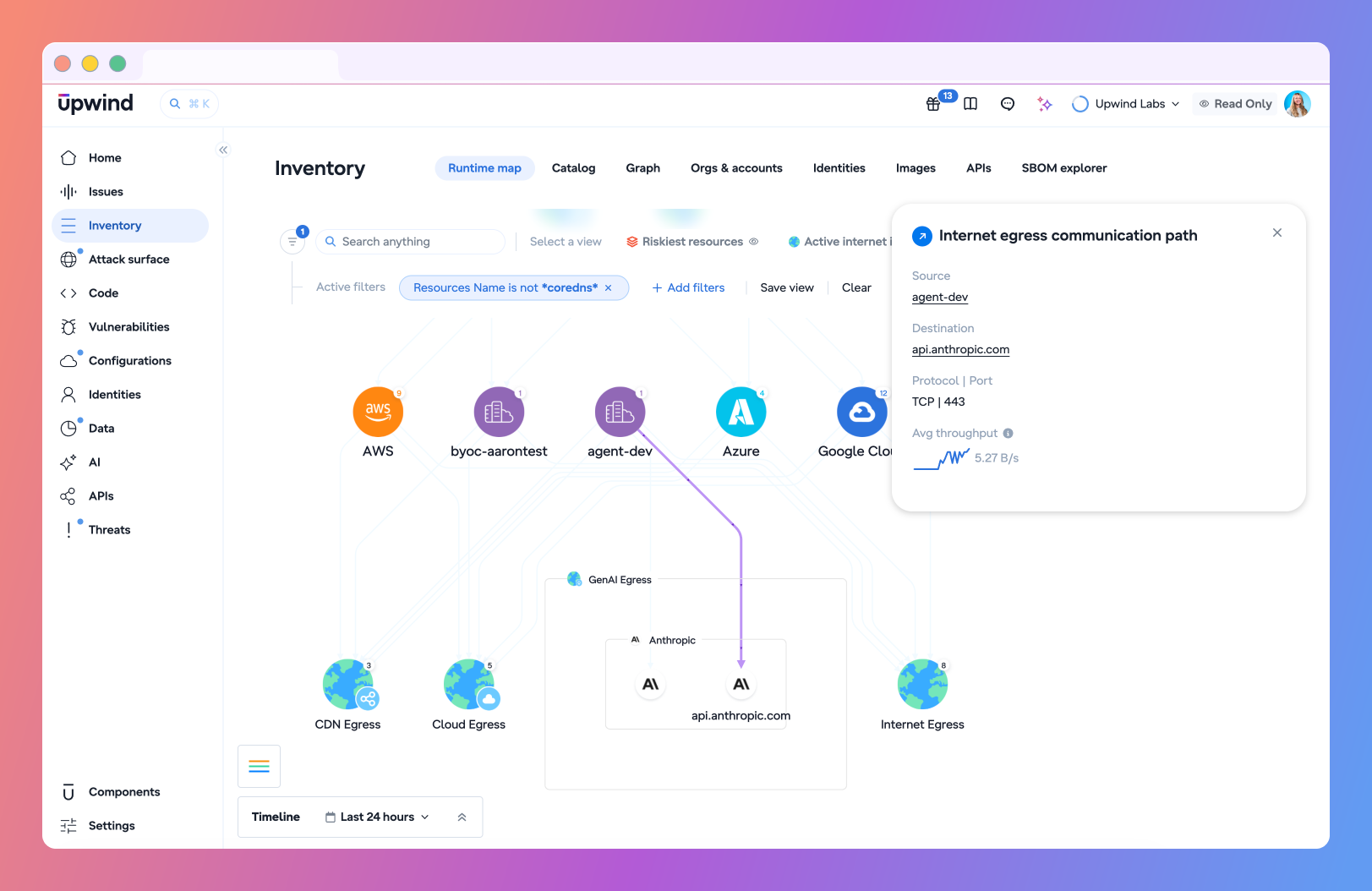Open the gift updates icon with badge 13
This screenshot has height=891, width=1372.
[x=933, y=104]
